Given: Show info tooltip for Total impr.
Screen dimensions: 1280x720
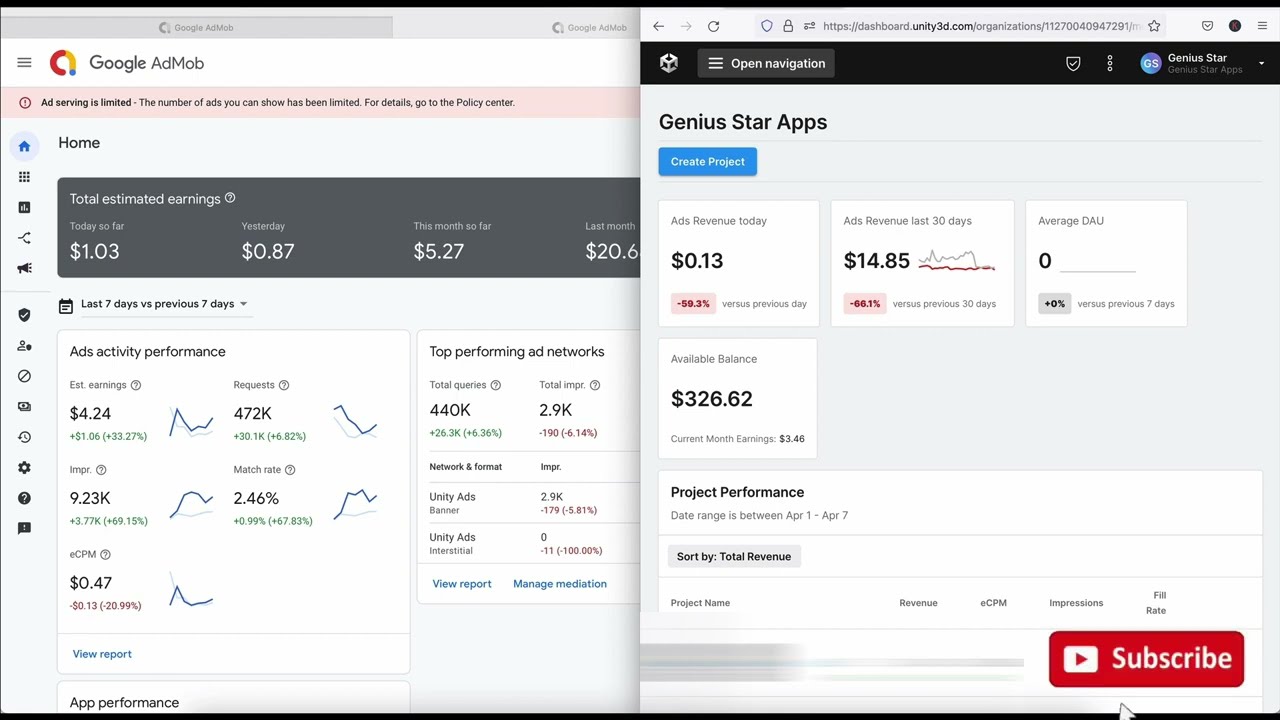Looking at the screenshot, I should pyautogui.click(x=595, y=385).
